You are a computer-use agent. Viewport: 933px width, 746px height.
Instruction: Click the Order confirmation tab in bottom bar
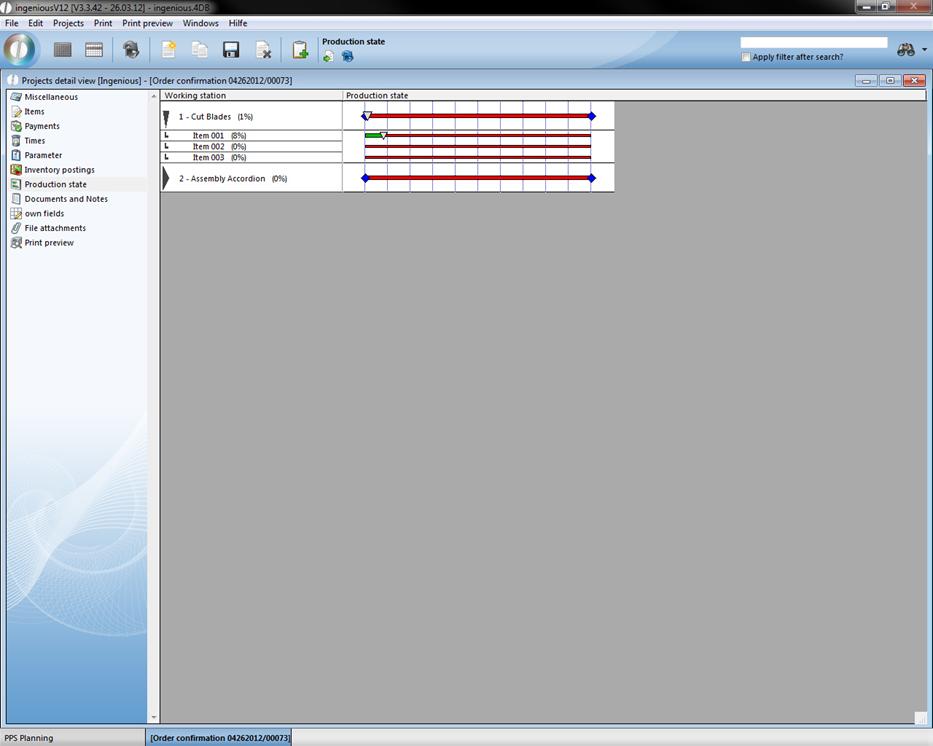point(220,738)
